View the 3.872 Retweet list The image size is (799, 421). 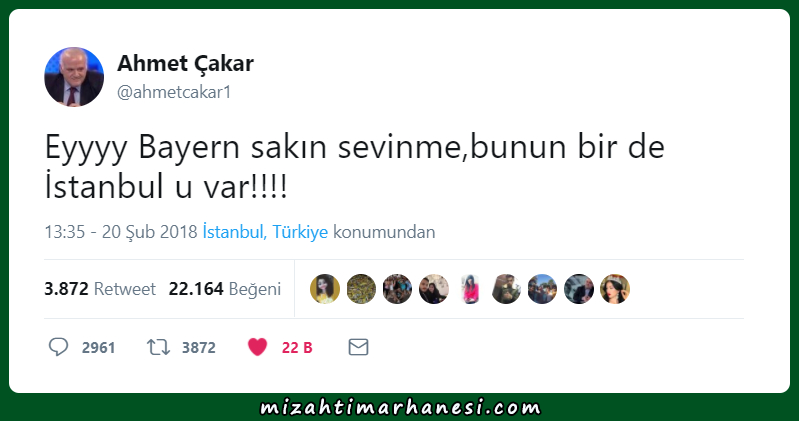tap(100, 289)
